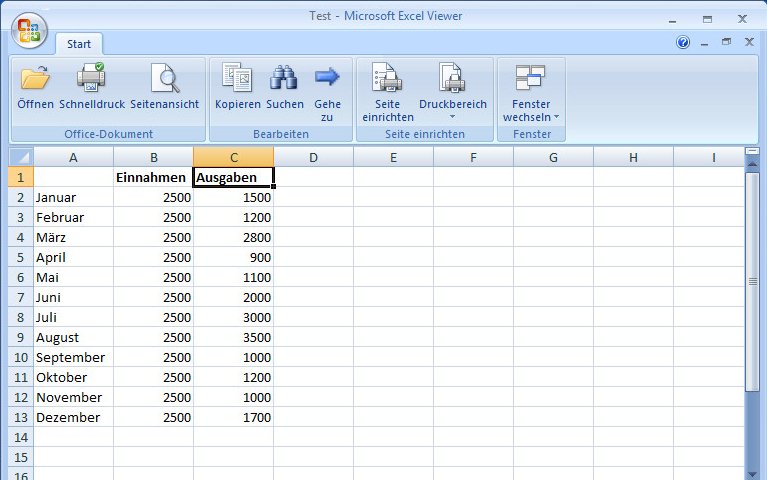This screenshot has height=480, width=767.
Task: Click the Kopieren copy icon
Action: (237, 78)
